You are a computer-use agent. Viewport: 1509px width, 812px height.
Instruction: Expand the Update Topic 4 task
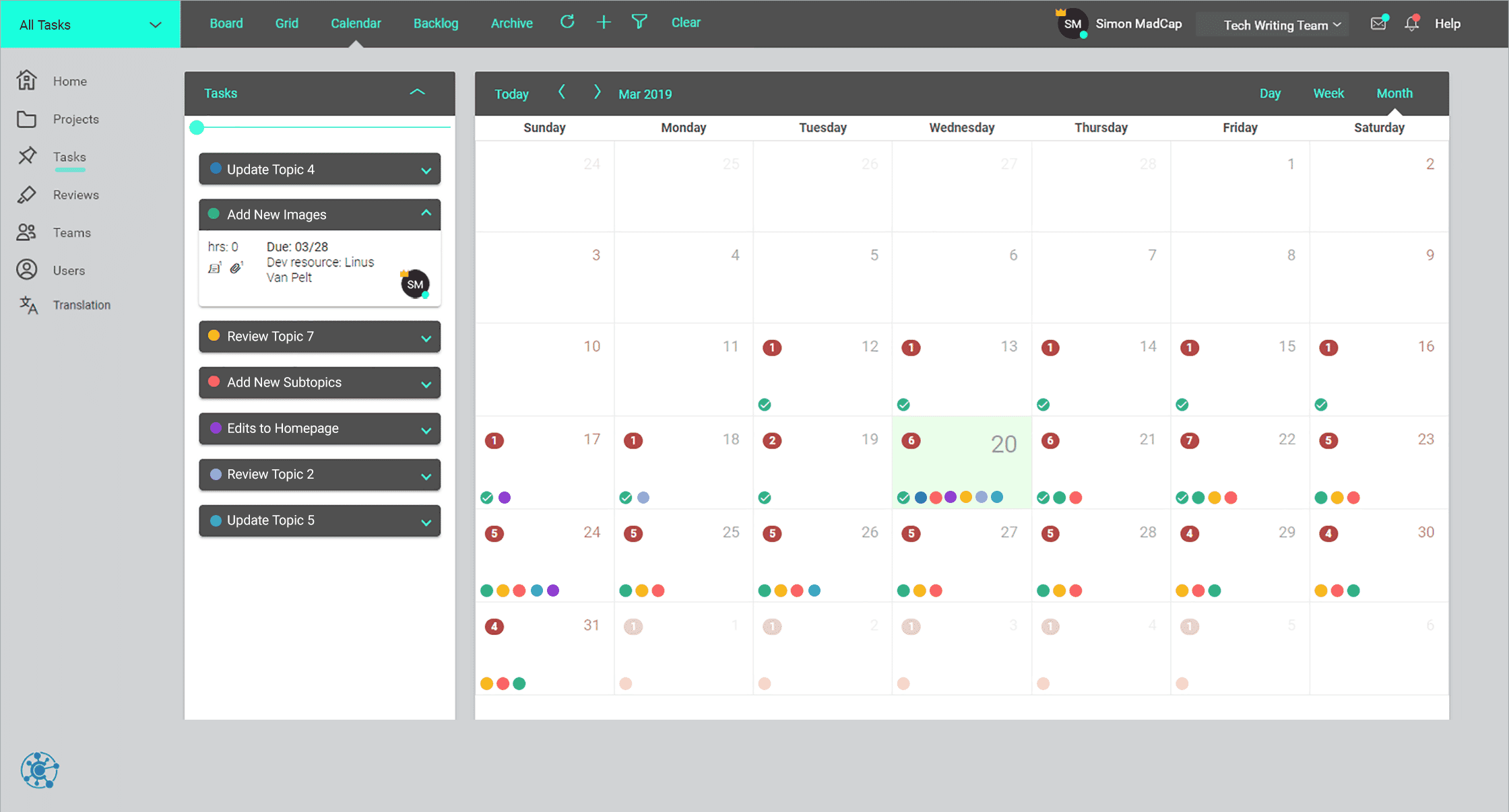[x=426, y=170]
